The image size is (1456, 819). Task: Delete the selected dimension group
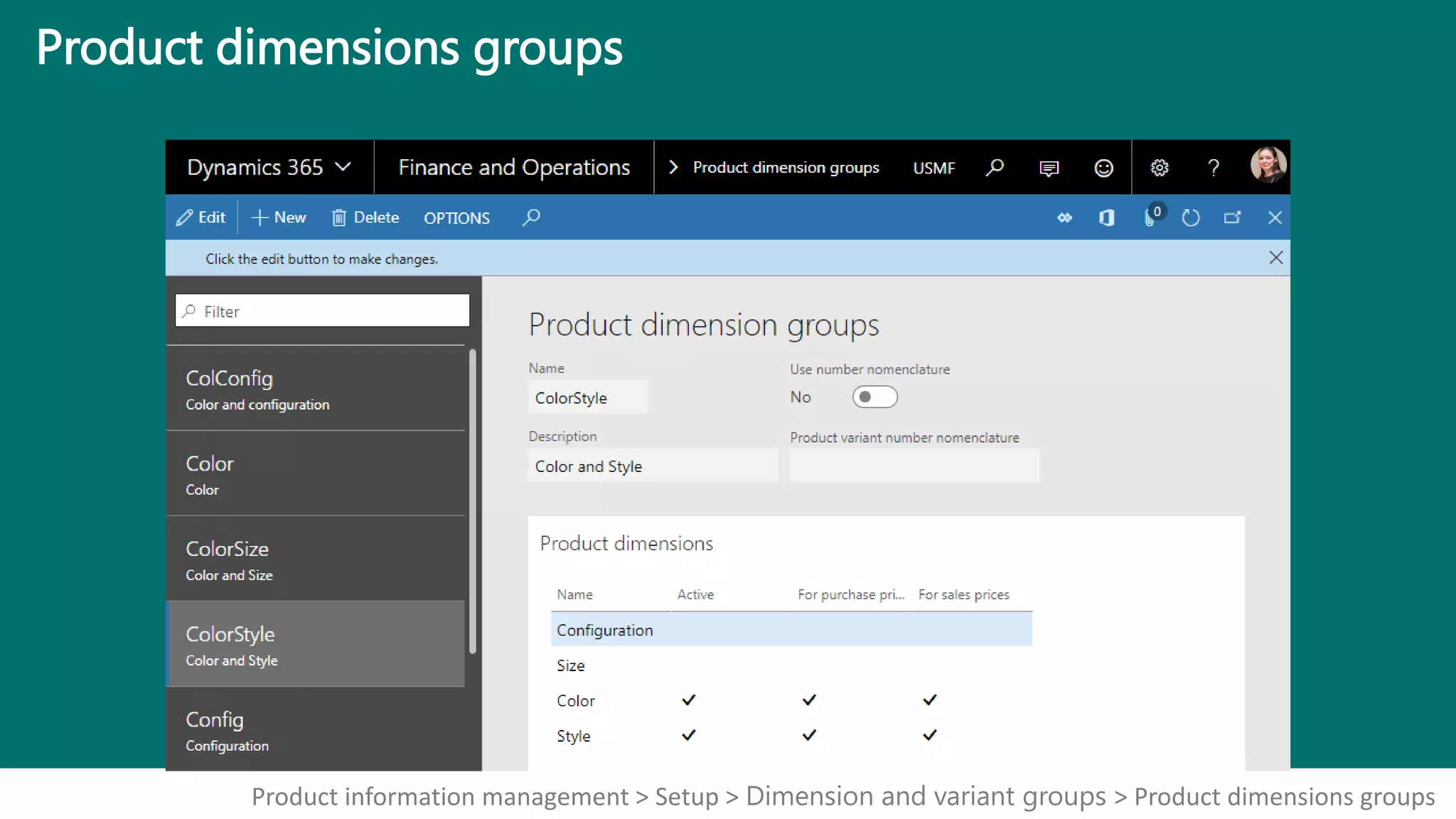(365, 218)
